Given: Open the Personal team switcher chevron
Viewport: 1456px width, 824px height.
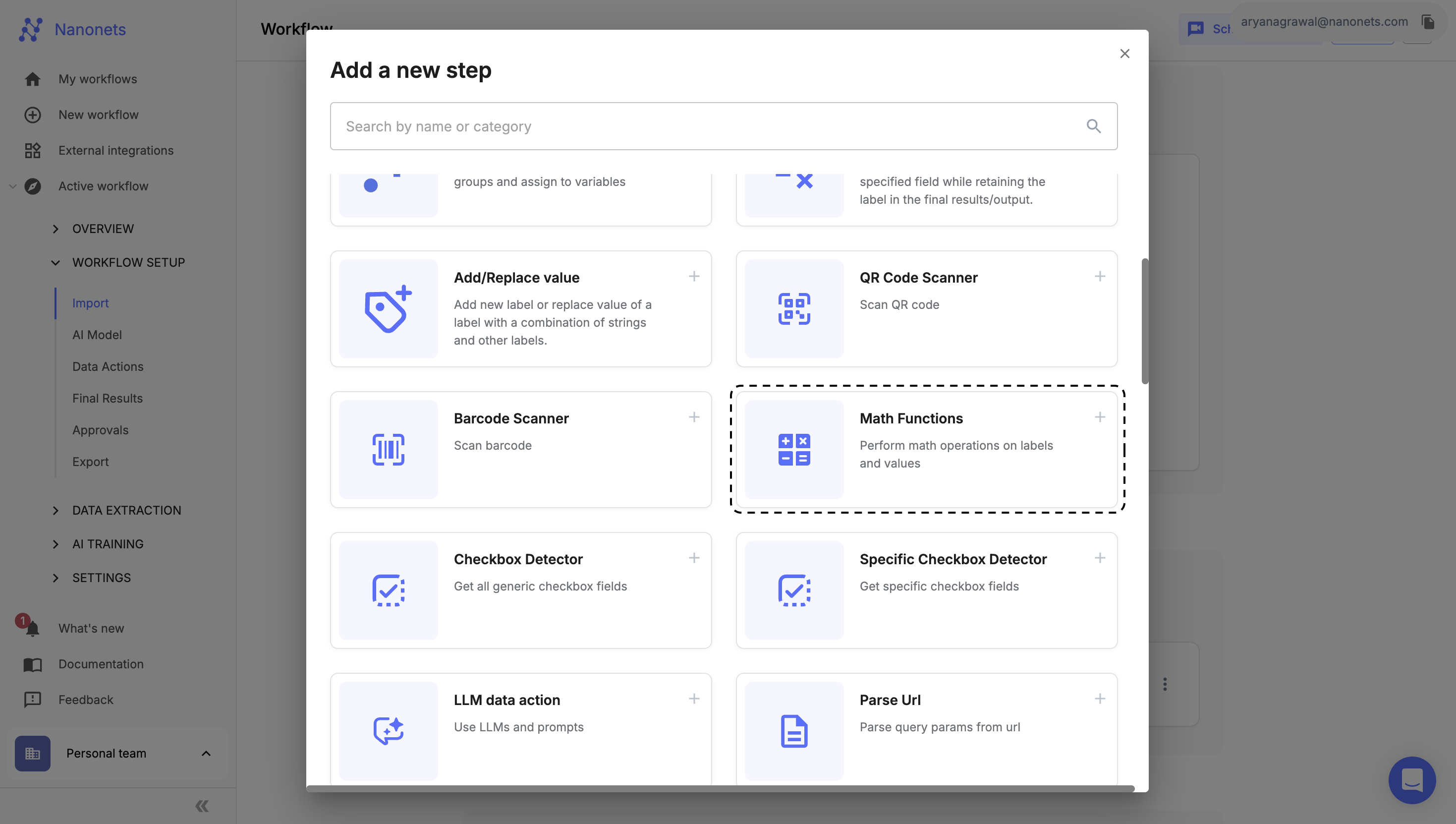Looking at the screenshot, I should pos(206,753).
